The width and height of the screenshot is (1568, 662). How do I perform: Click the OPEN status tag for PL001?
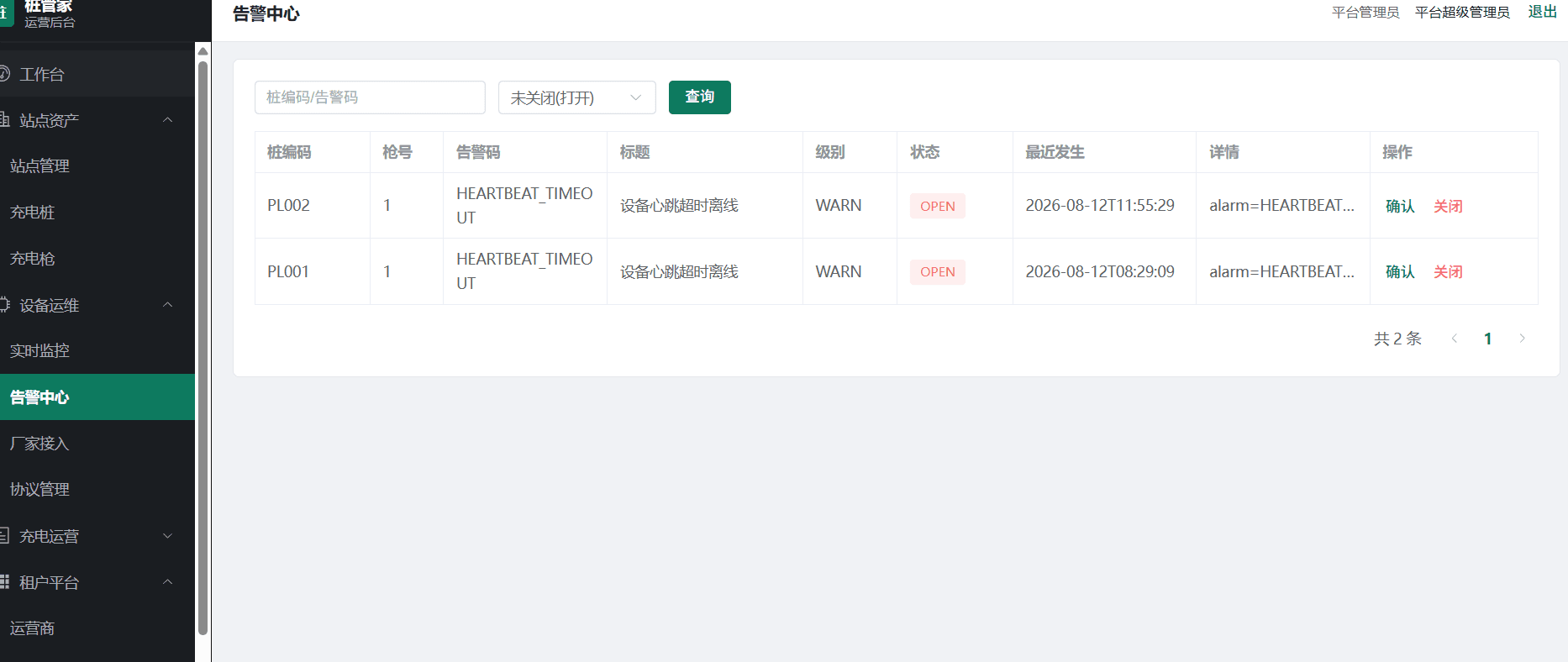(938, 271)
